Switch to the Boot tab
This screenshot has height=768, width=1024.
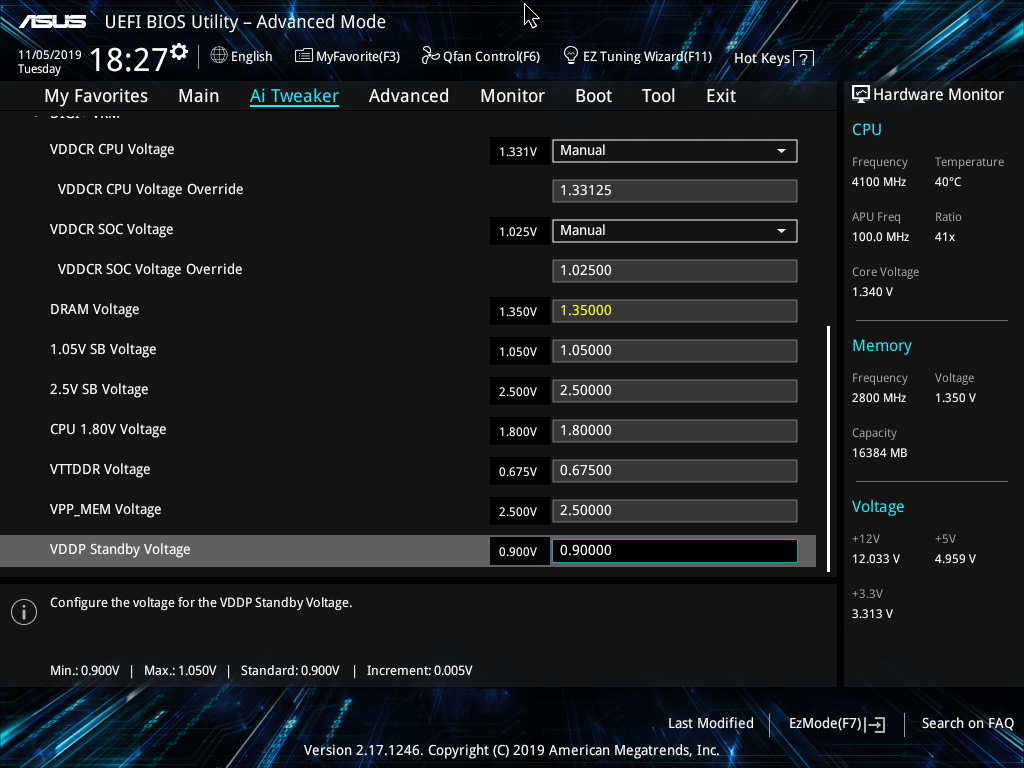point(593,96)
